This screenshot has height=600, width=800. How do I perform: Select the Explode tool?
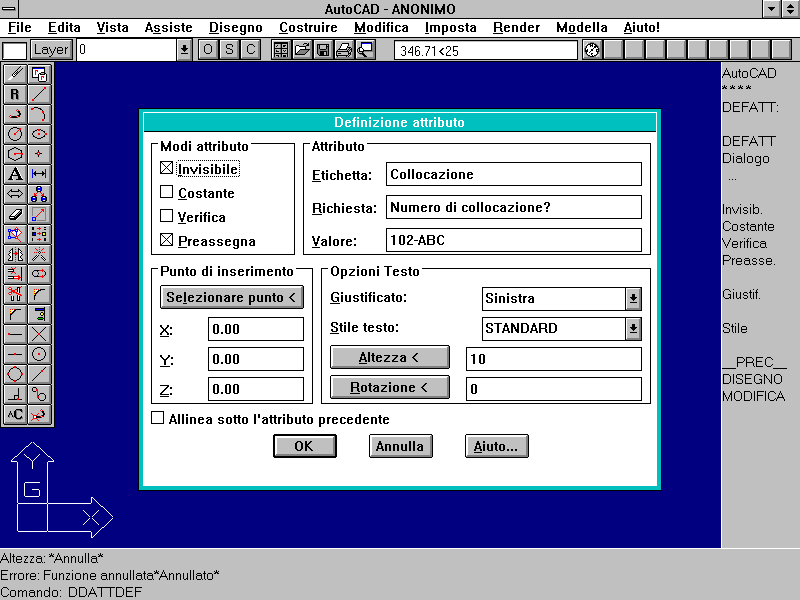tap(39, 254)
